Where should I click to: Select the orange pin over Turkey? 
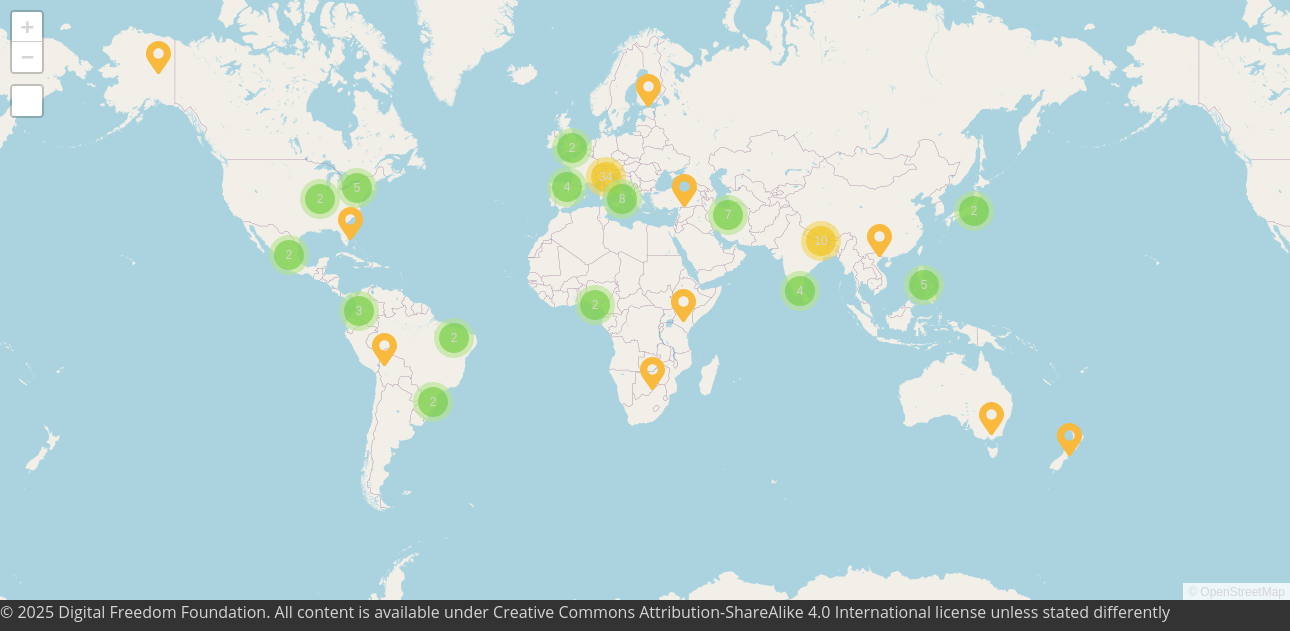684,189
